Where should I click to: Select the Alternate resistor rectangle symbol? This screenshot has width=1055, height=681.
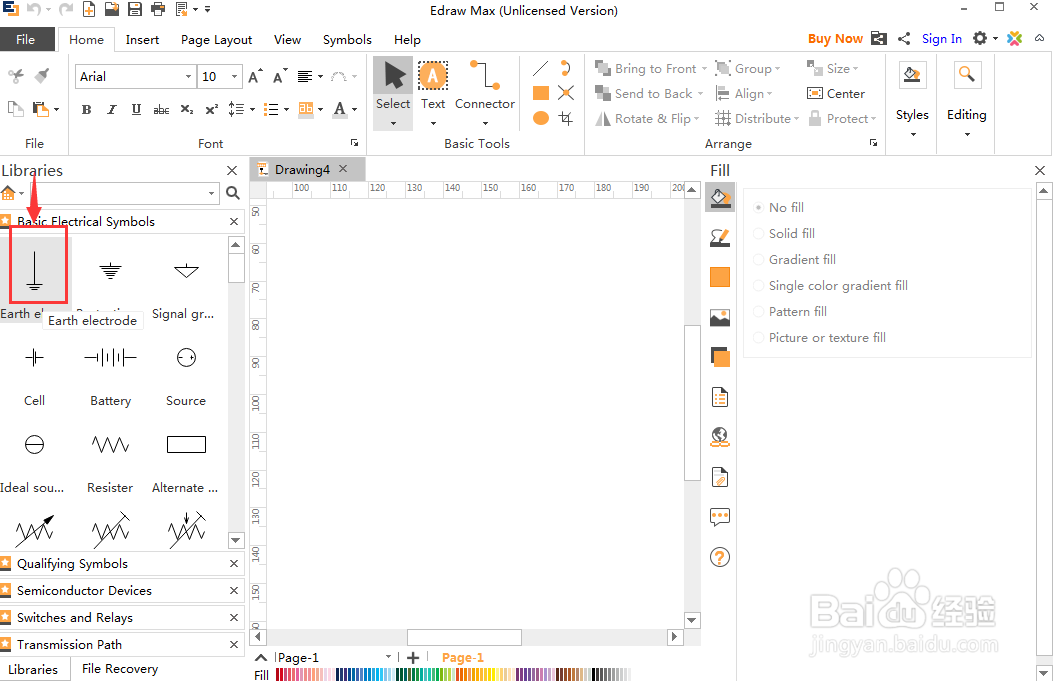click(x=186, y=445)
